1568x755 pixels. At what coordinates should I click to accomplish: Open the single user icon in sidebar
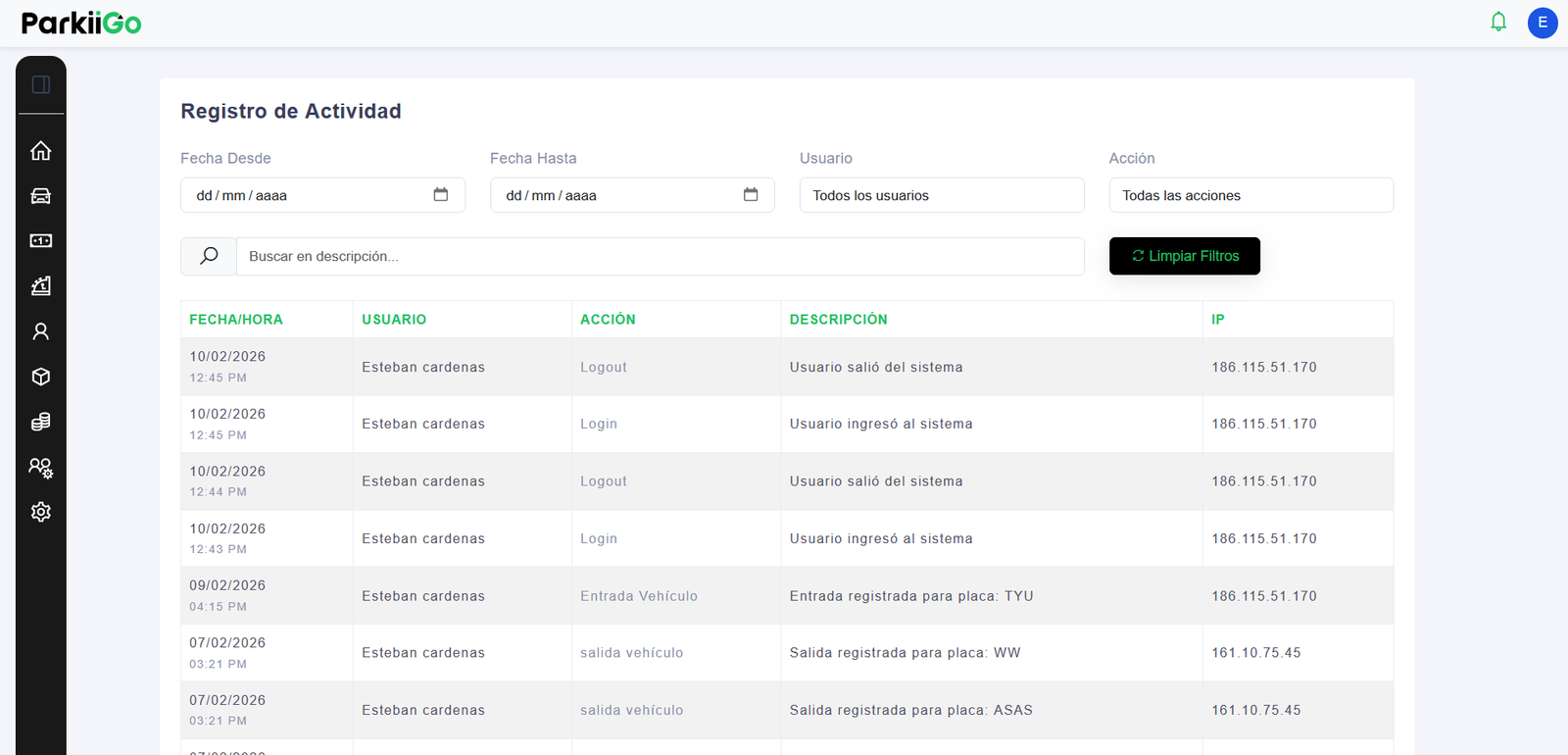(x=41, y=331)
